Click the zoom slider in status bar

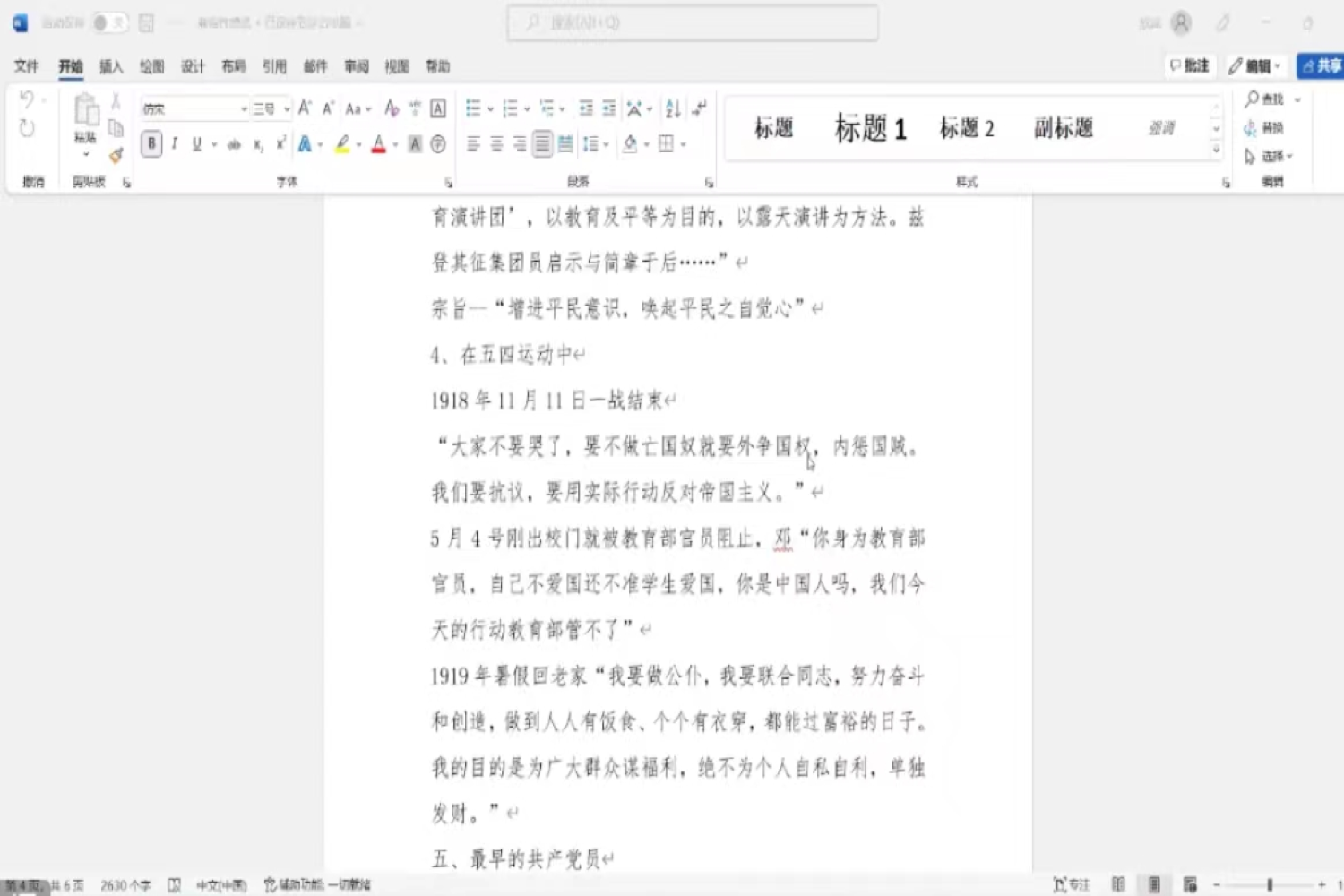[x=1269, y=884]
